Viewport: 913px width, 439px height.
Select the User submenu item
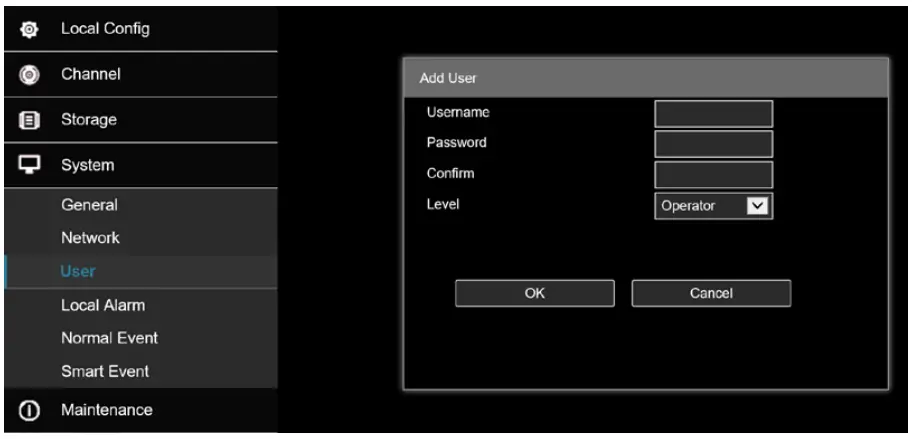click(141, 271)
